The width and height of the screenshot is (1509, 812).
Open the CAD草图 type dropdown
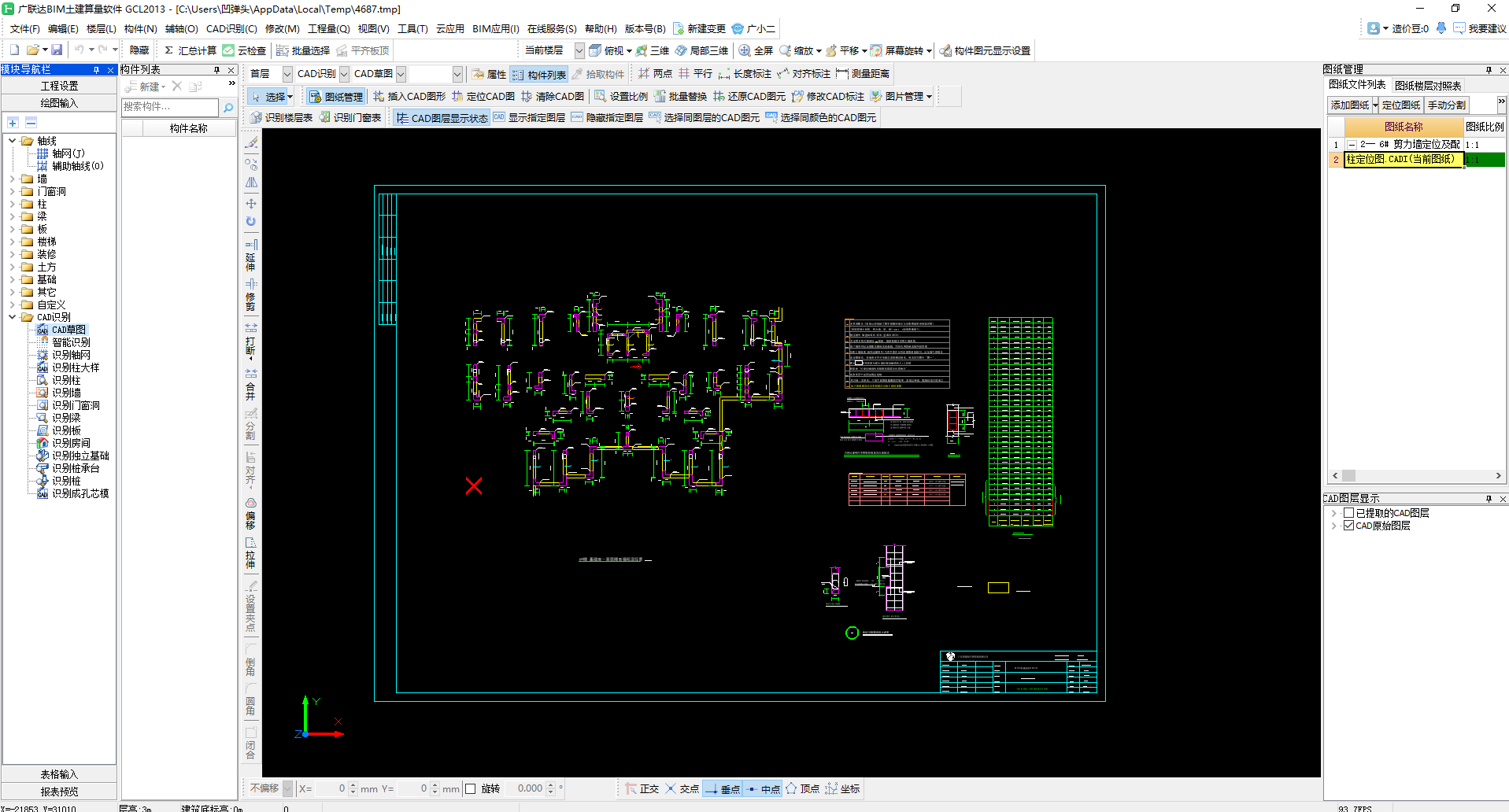coord(401,74)
